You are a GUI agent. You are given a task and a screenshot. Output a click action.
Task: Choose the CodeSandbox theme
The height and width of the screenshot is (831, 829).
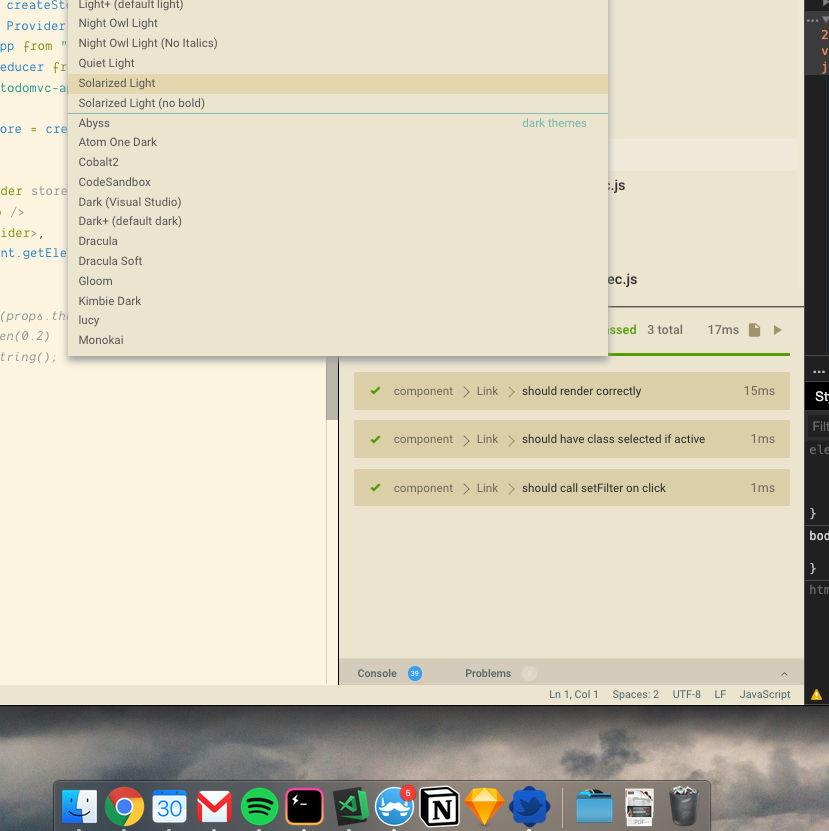click(x=338, y=182)
